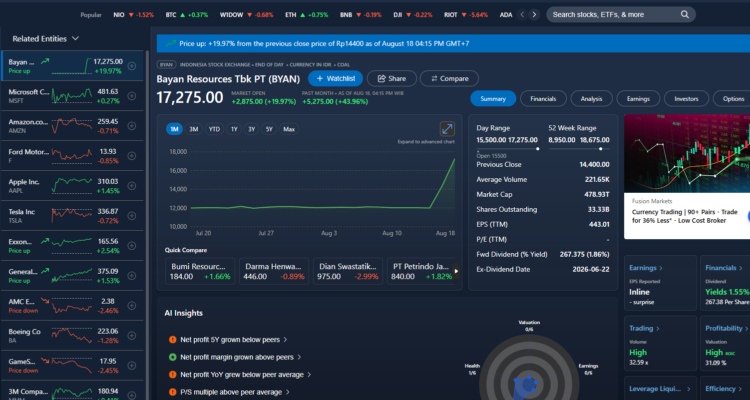750x400 pixels.
Task: Click the search magnifier icon
Action: [x=685, y=14]
